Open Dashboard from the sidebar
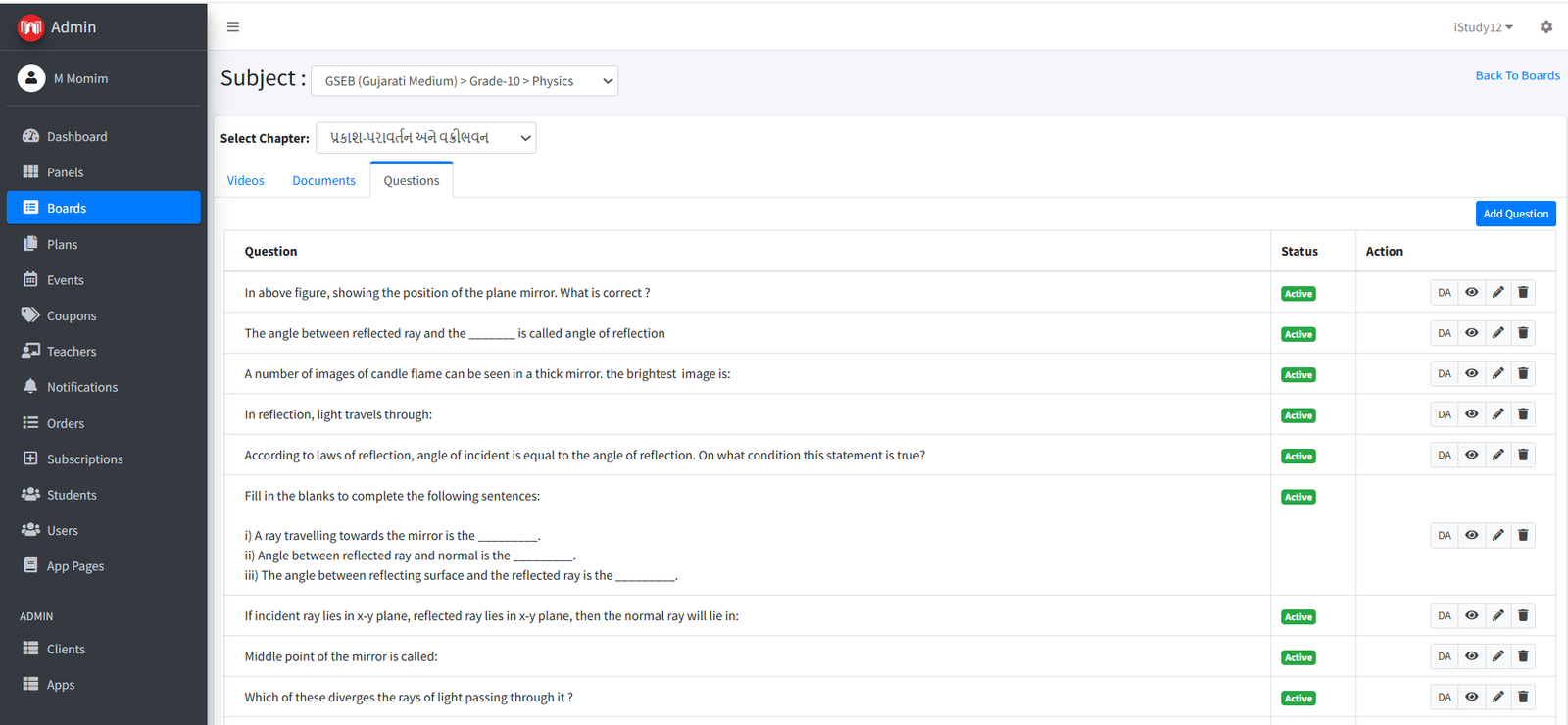1568x725 pixels. point(76,136)
